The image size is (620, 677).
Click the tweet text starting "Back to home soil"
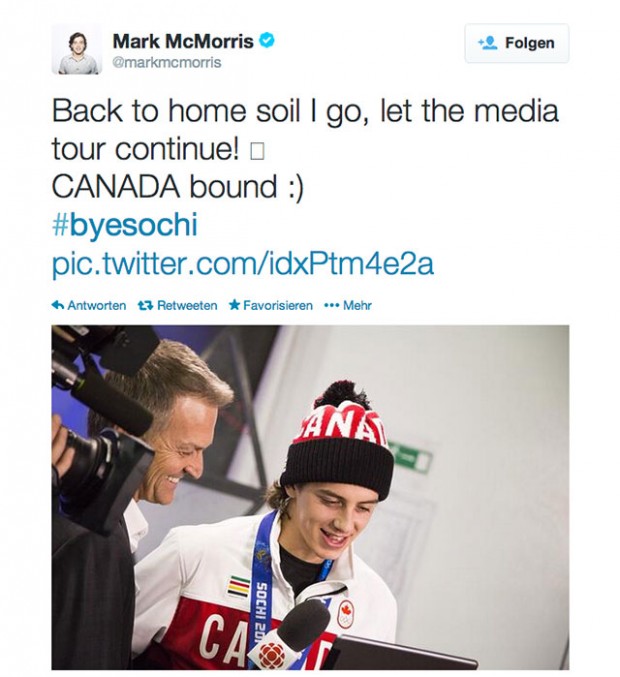(304, 110)
